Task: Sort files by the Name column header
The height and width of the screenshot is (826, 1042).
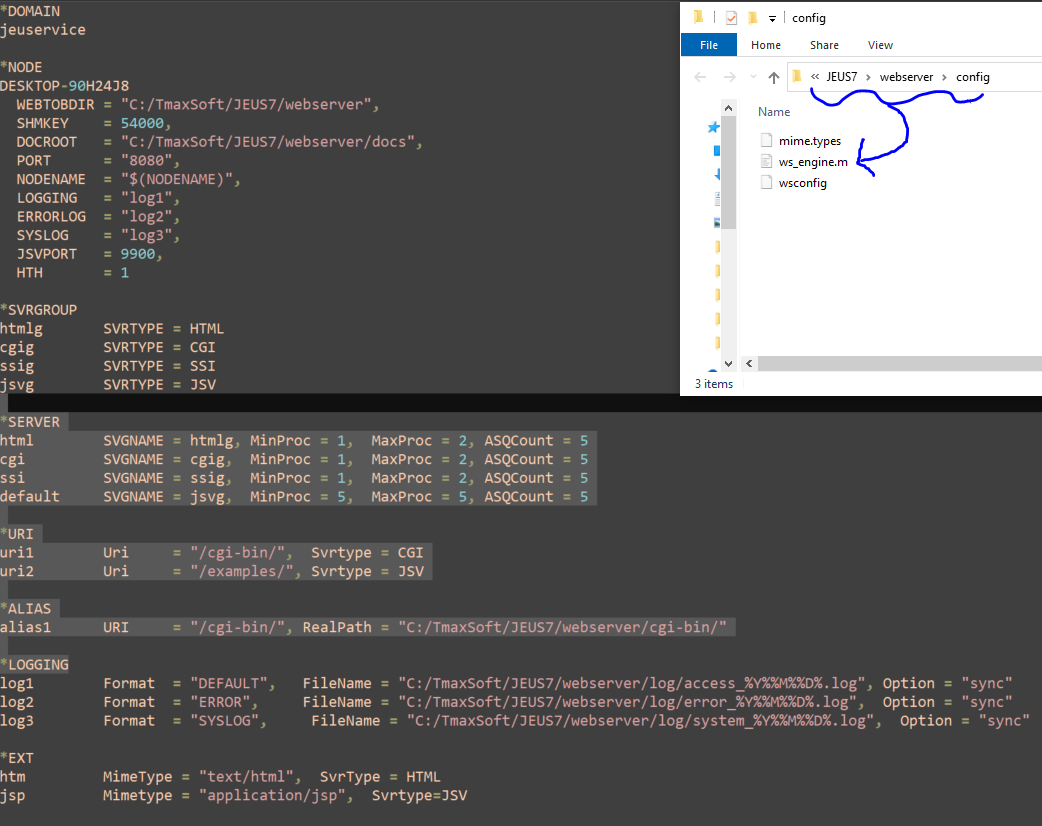Action: click(x=774, y=112)
